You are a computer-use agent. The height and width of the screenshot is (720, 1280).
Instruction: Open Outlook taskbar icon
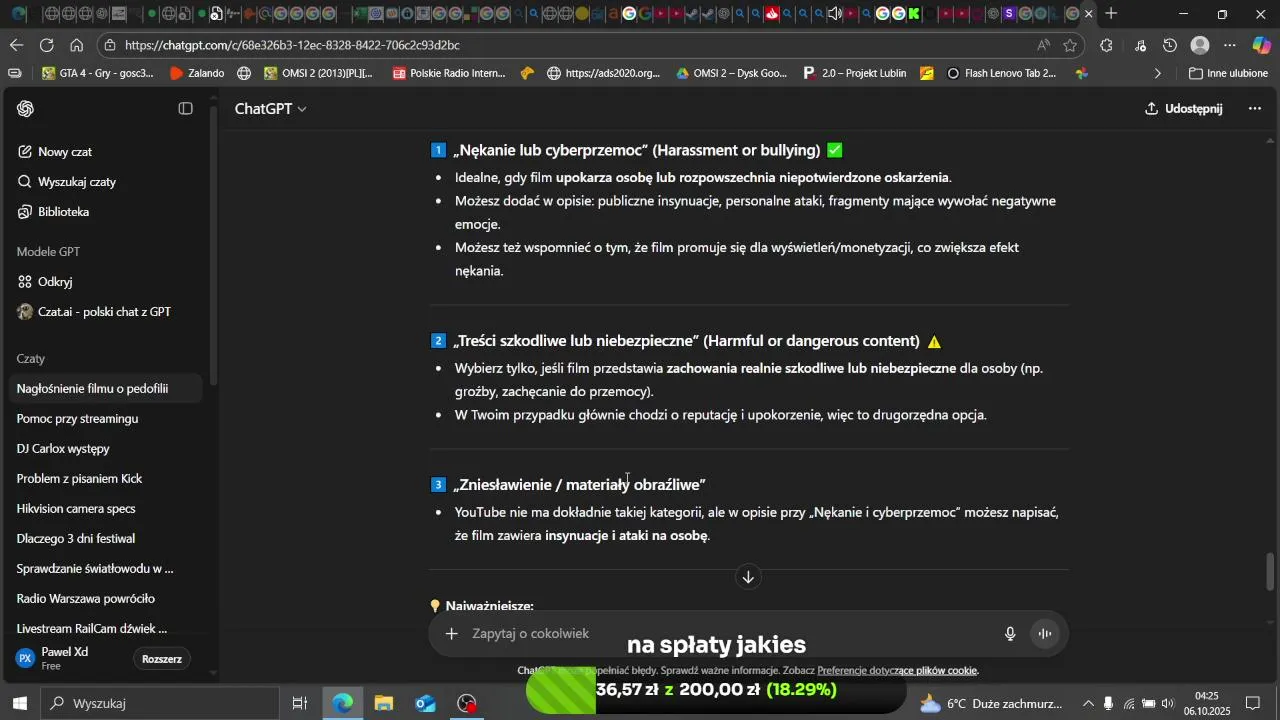[426, 704]
